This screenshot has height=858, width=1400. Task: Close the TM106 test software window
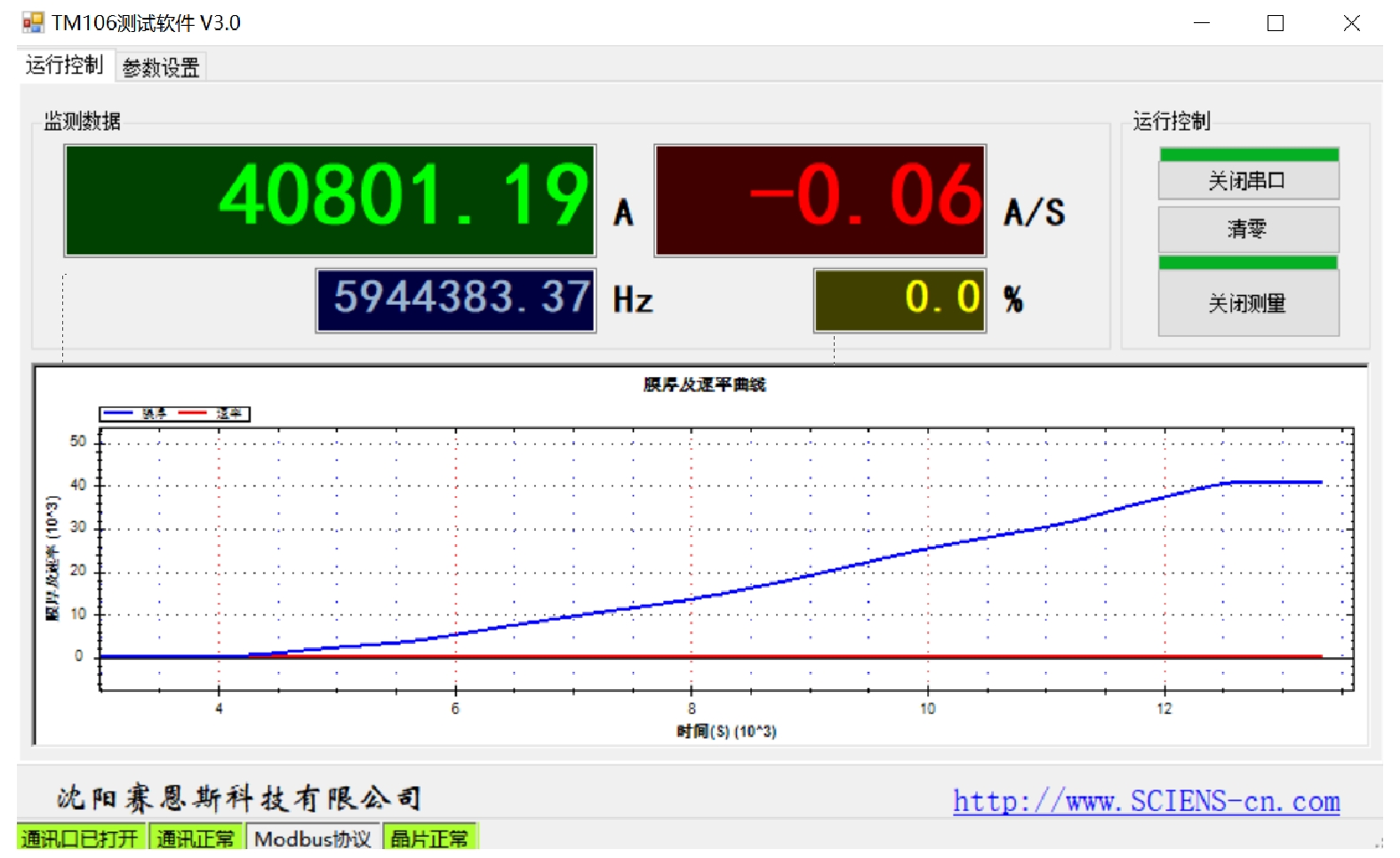[1351, 23]
